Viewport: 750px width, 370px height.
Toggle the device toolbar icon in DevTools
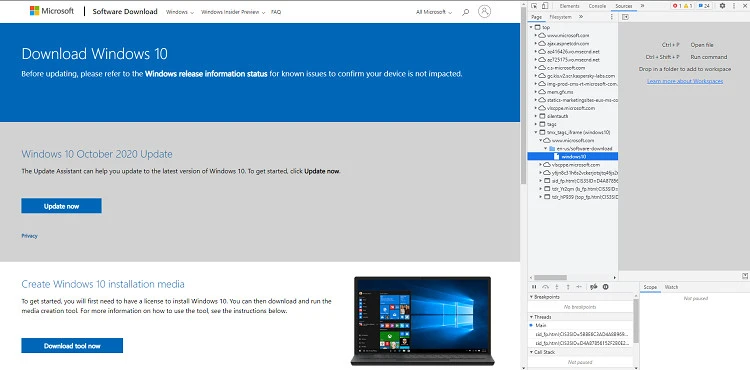pos(545,6)
